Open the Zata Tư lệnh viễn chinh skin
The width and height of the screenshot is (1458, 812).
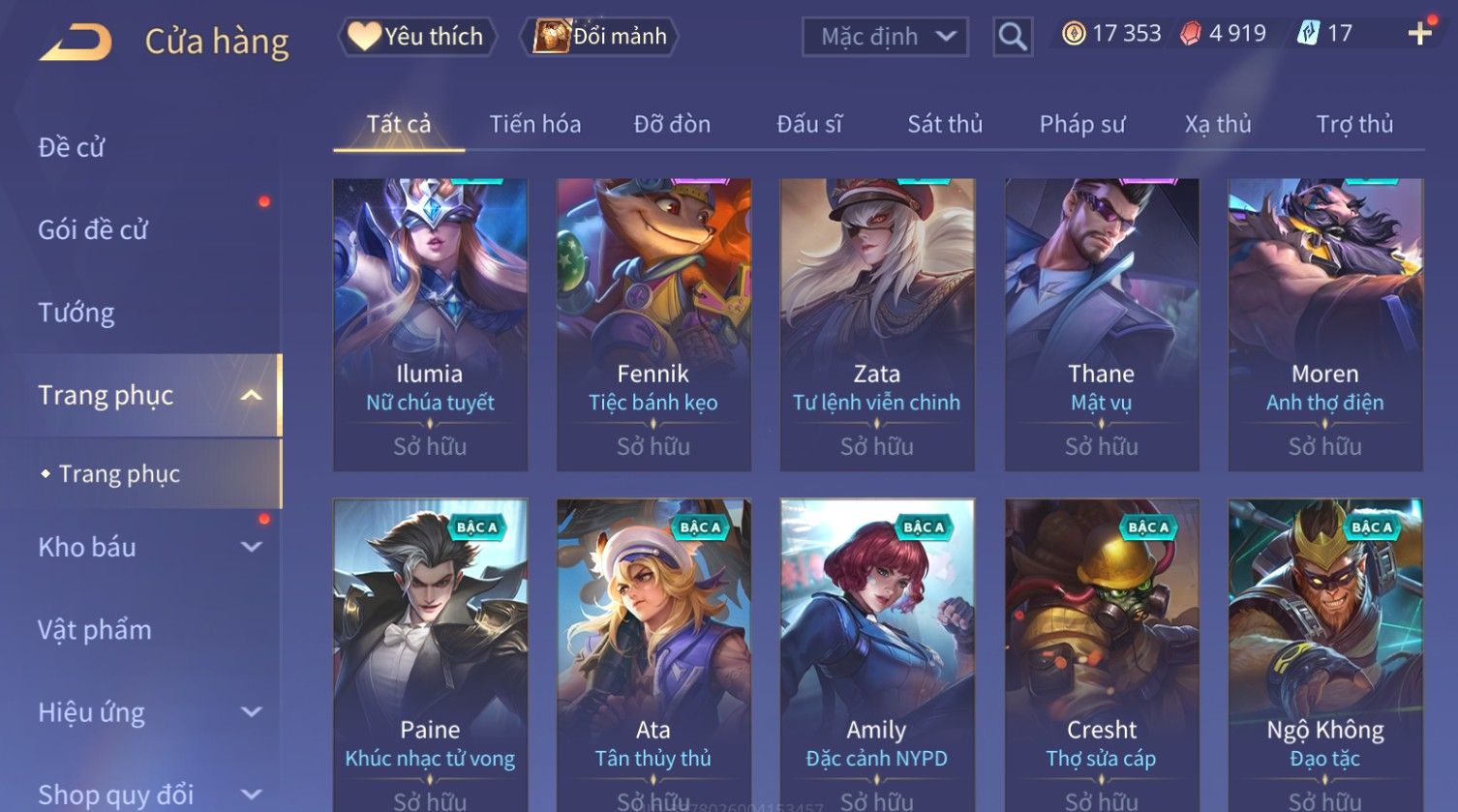point(877,325)
